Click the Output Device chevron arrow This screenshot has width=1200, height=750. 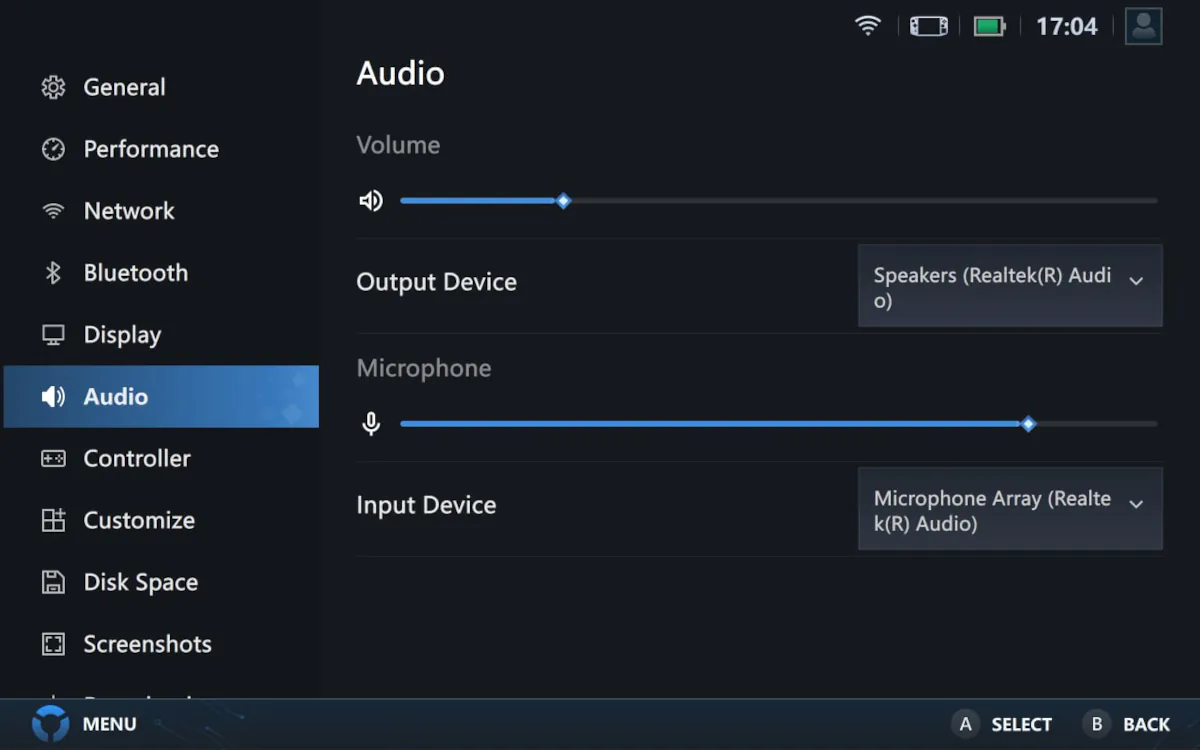pyautogui.click(x=1136, y=281)
